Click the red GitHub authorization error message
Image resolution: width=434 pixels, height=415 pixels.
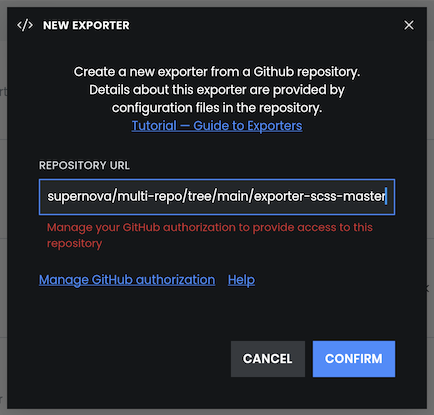(x=210, y=235)
